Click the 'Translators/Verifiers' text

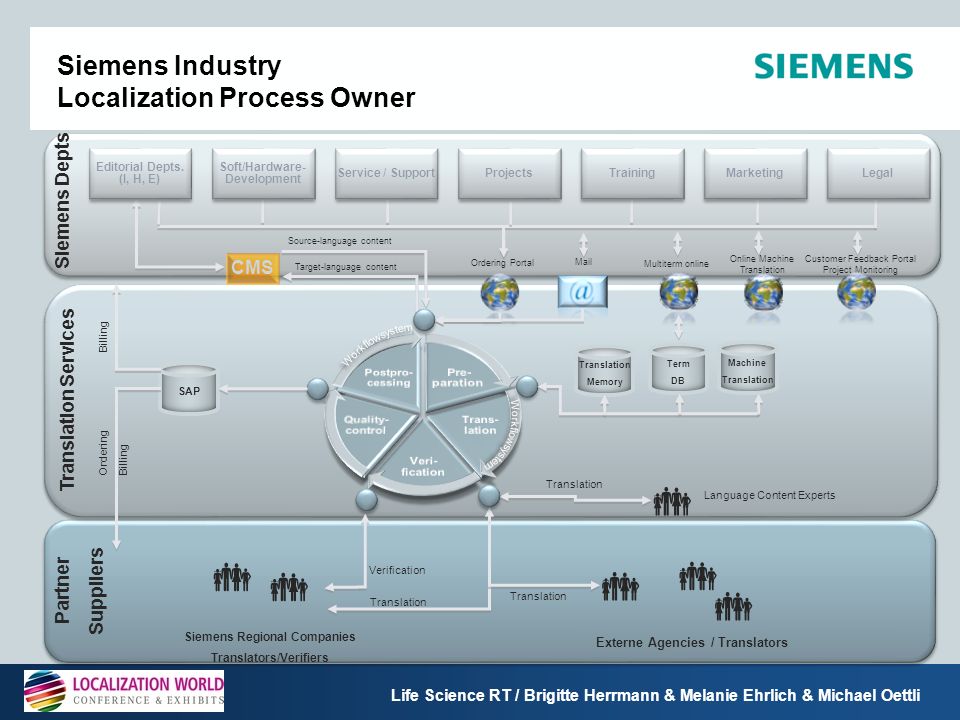point(269,657)
